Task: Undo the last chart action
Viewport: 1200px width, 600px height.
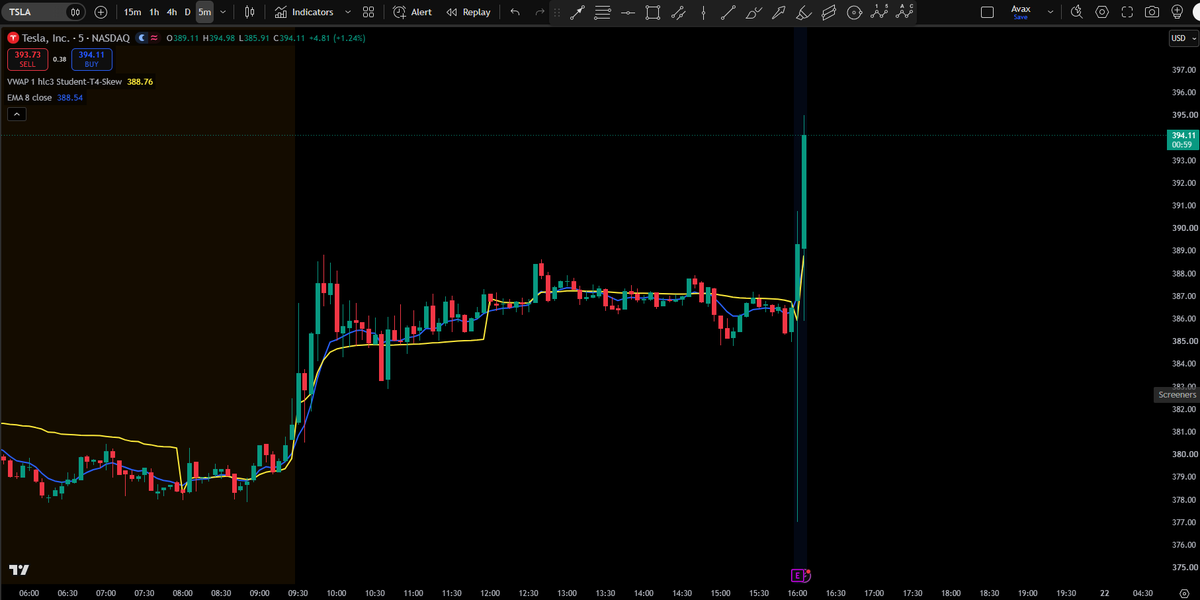Action: pyautogui.click(x=515, y=12)
